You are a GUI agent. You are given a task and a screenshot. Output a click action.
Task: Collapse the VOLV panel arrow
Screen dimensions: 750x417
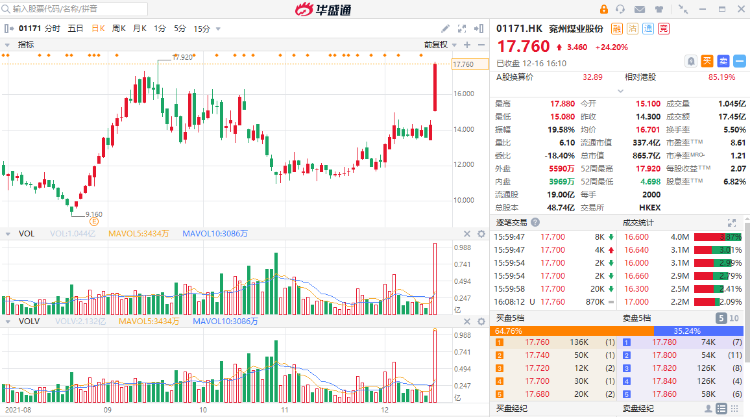pos(8,321)
